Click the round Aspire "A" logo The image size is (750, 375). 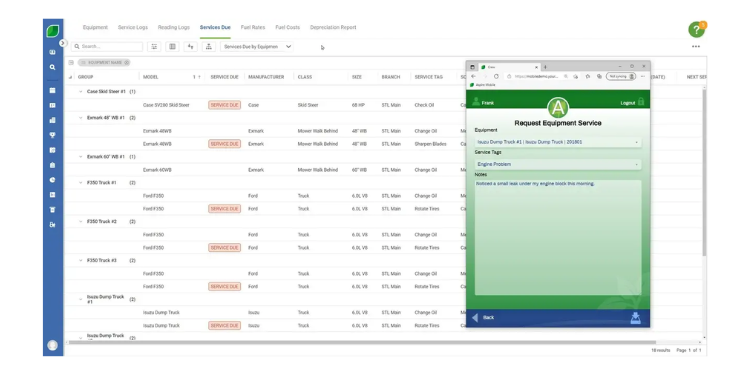coord(558,108)
